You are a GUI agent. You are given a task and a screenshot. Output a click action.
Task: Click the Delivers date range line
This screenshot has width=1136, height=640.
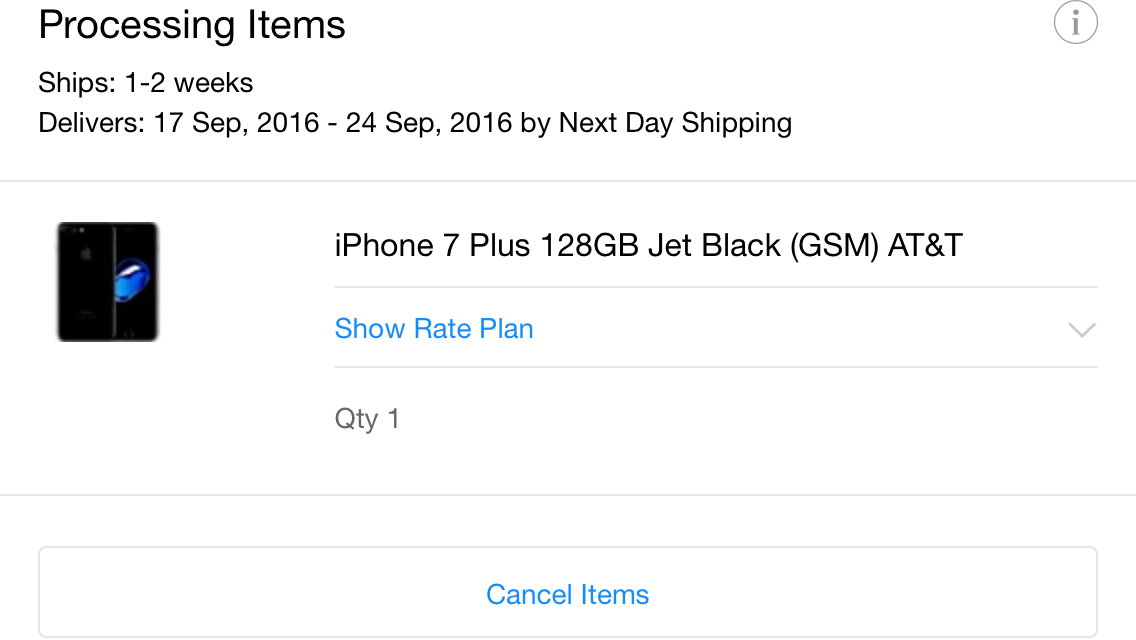(415, 123)
